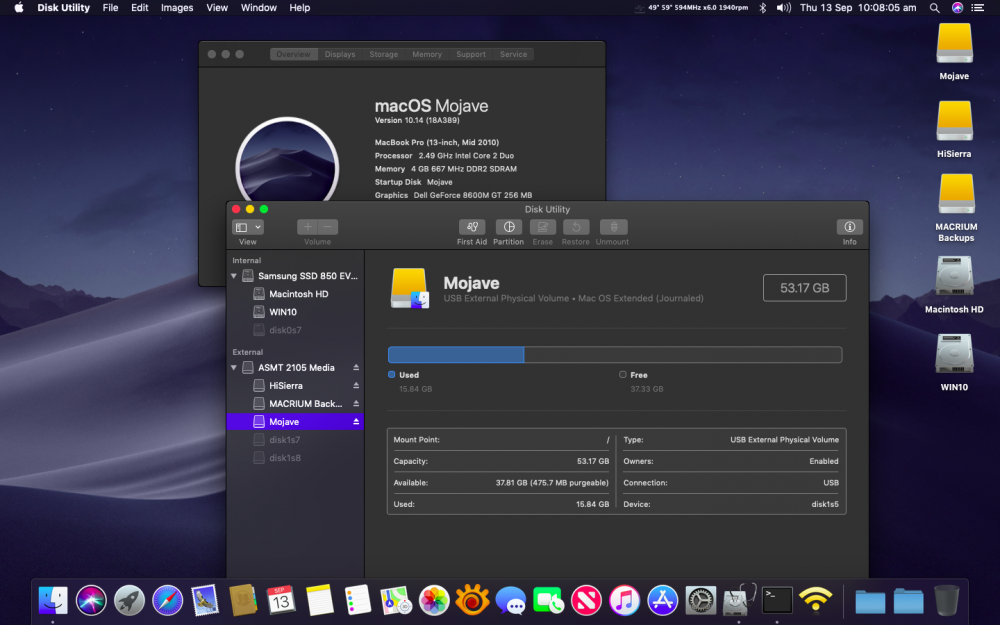Eject the HiSierra volume in sidebar
The image size is (1000, 625).
tap(356, 386)
